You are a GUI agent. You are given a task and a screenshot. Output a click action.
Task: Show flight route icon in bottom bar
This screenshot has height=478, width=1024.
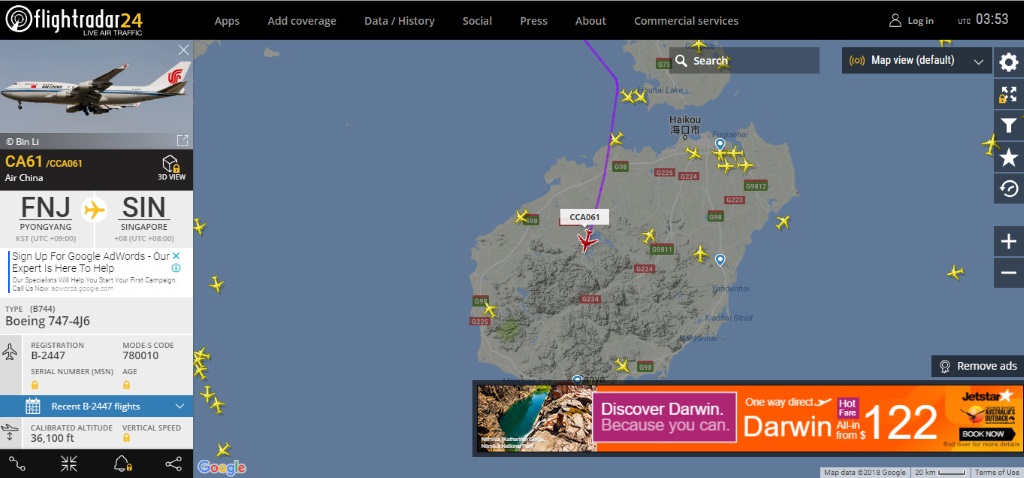click(18, 464)
